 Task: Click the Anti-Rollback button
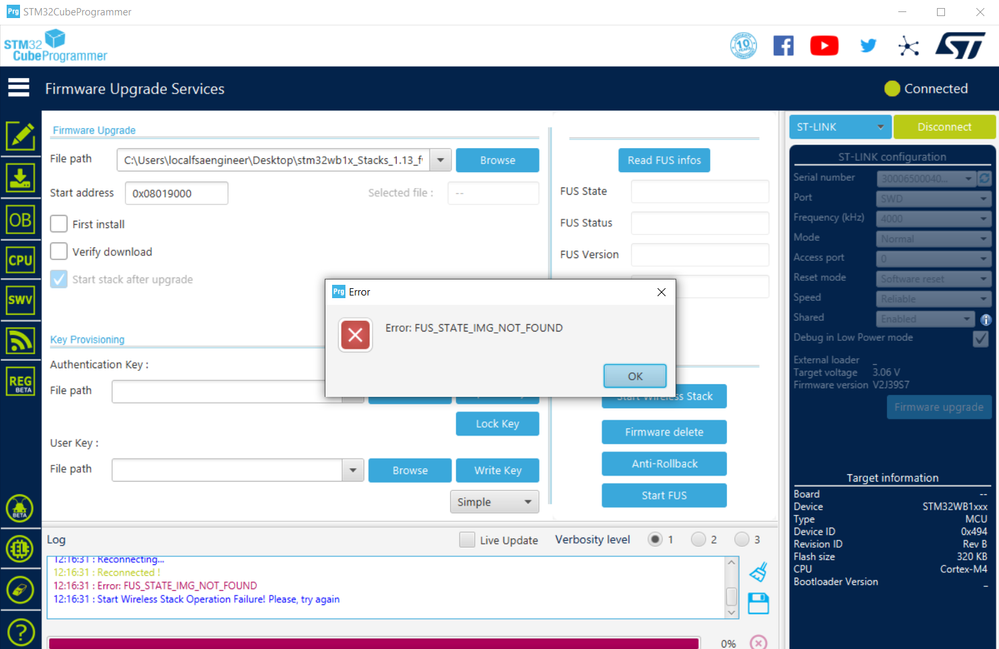[664, 464]
